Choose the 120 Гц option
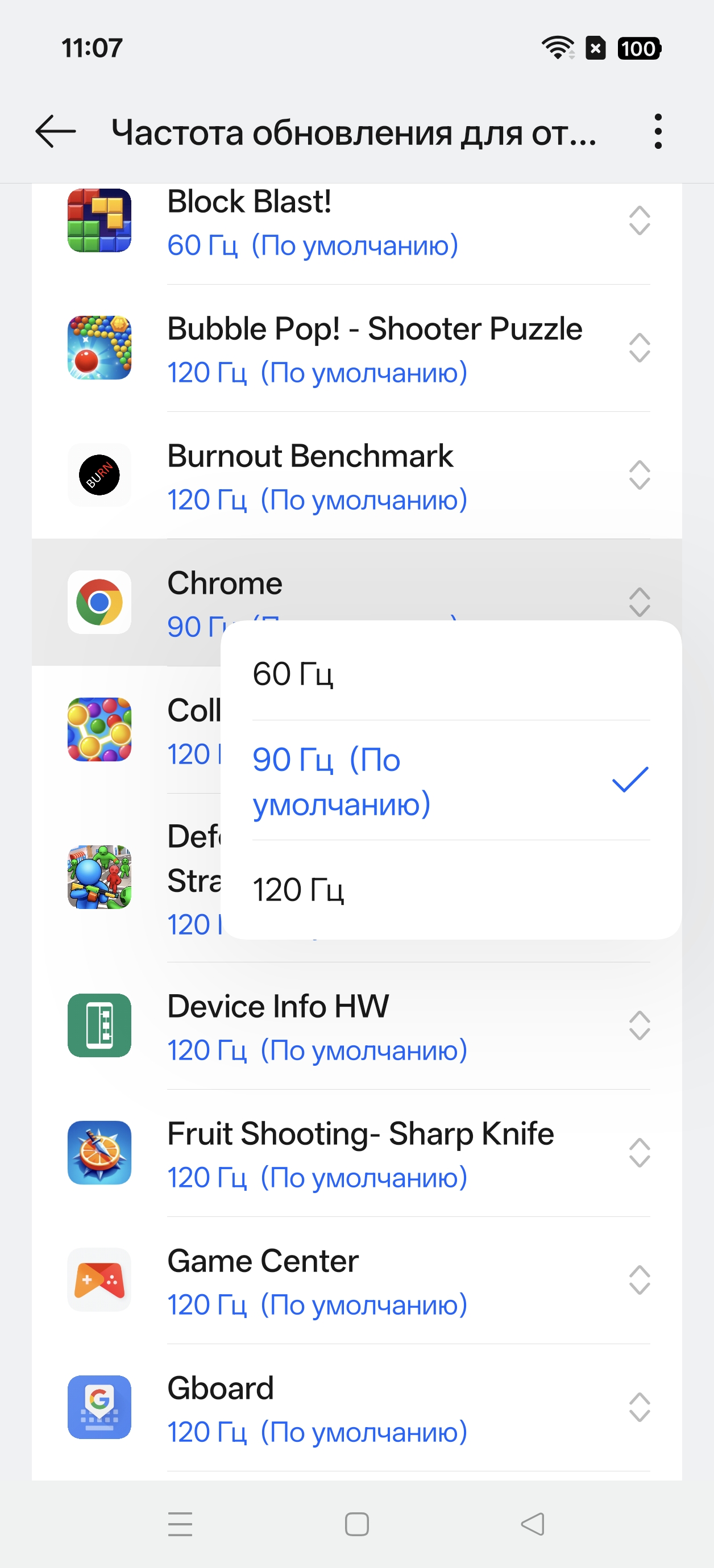The height and width of the screenshot is (1568, 714). (x=451, y=889)
